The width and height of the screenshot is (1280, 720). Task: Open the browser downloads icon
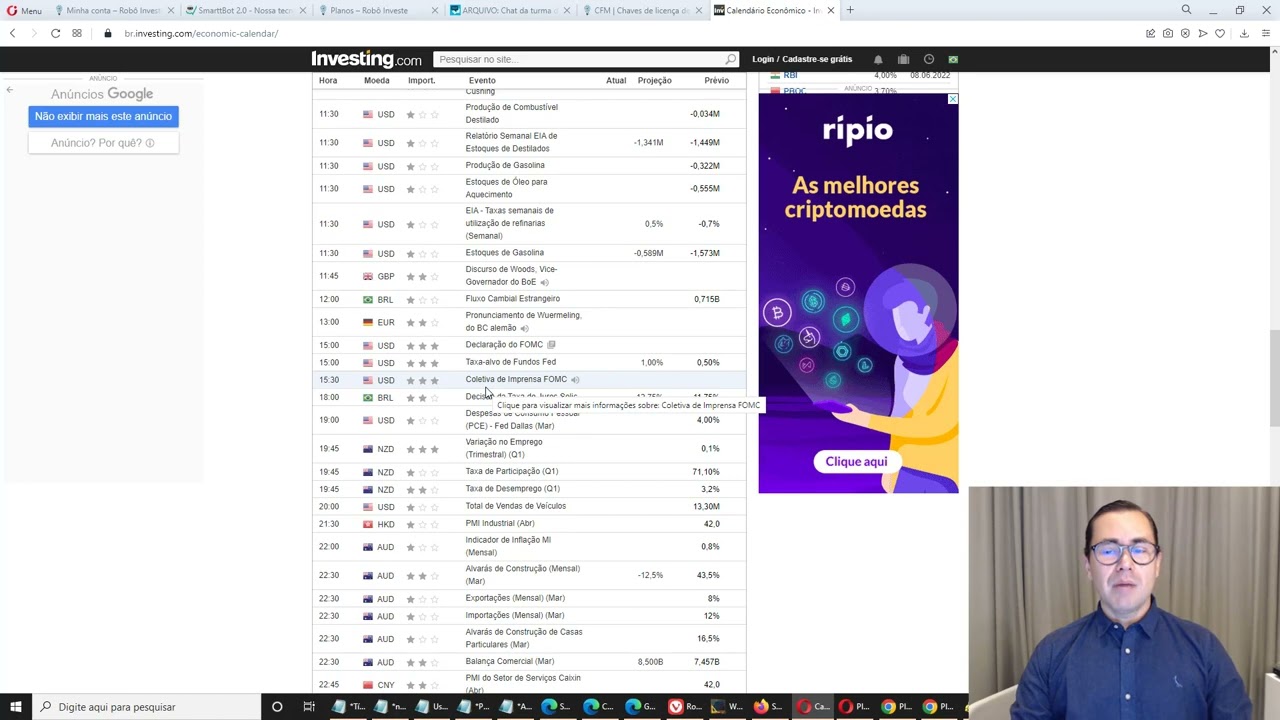click(x=1244, y=33)
